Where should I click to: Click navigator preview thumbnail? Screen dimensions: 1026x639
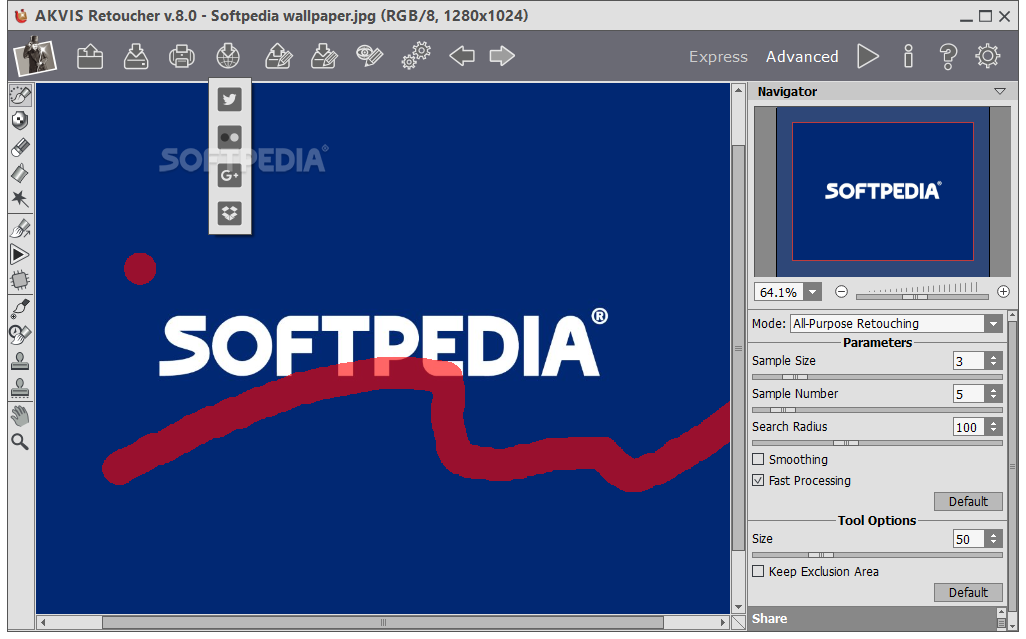883,192
